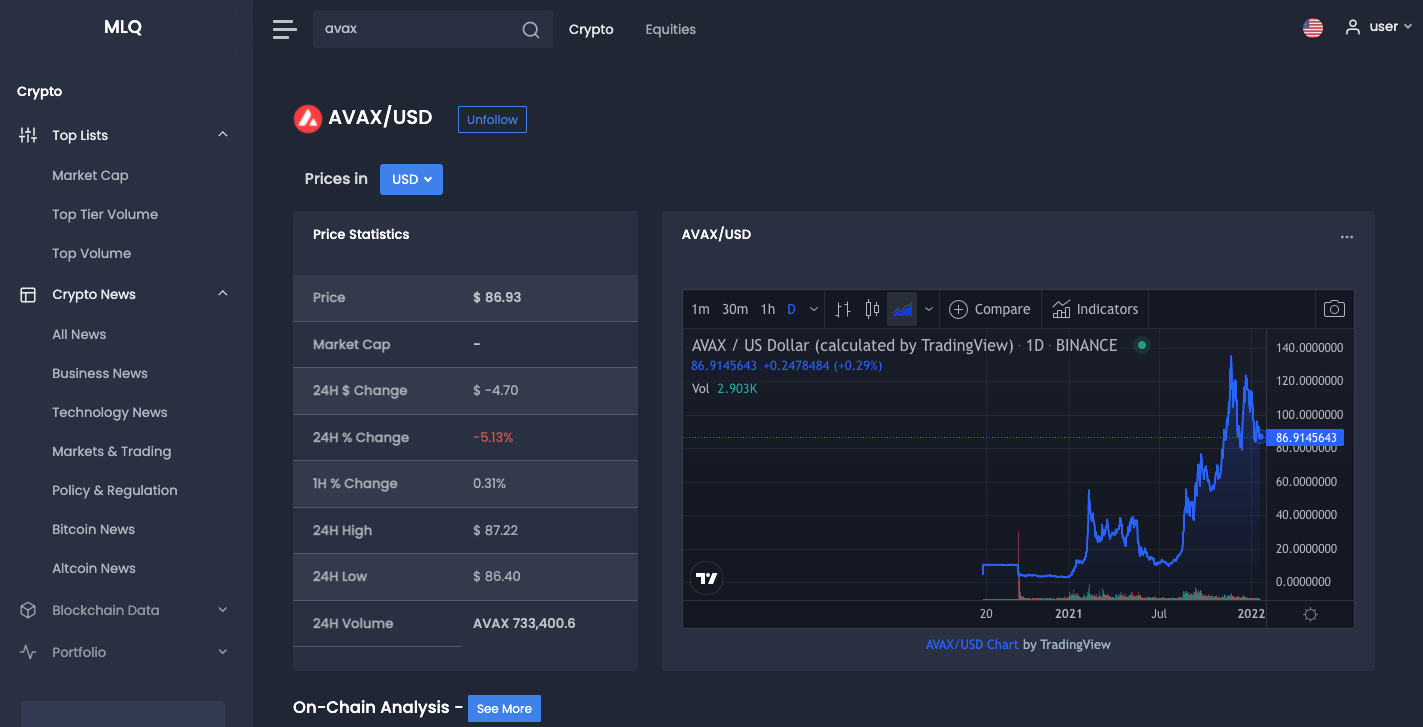This screenshot has height=727, width=1423.
Task: Open Policy & Regulation news
Action: click(x=115, y=490)
